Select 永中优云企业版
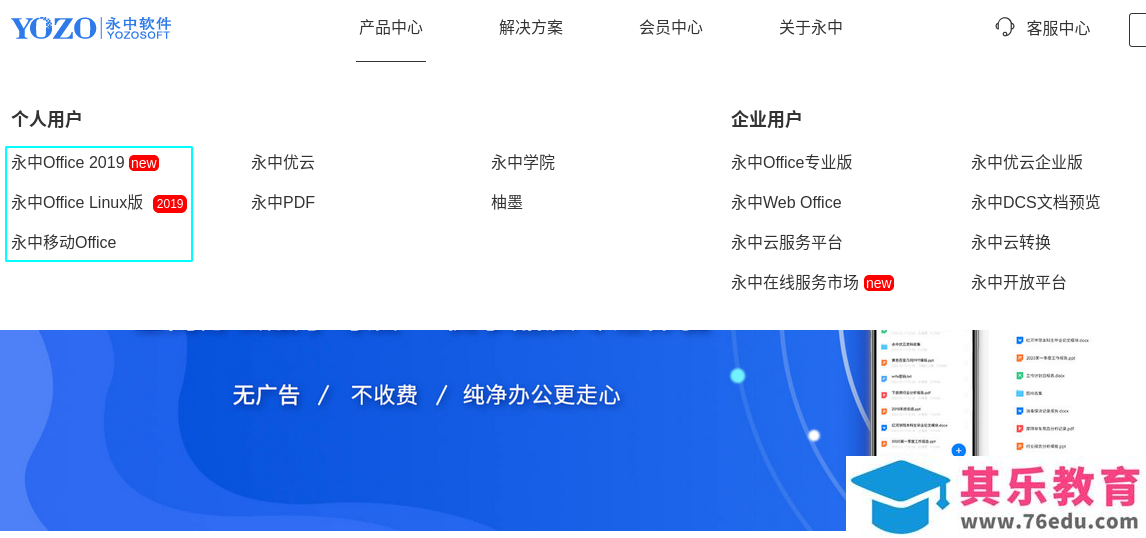This screenshot has height=538, width=1146. pos(1027,162)
